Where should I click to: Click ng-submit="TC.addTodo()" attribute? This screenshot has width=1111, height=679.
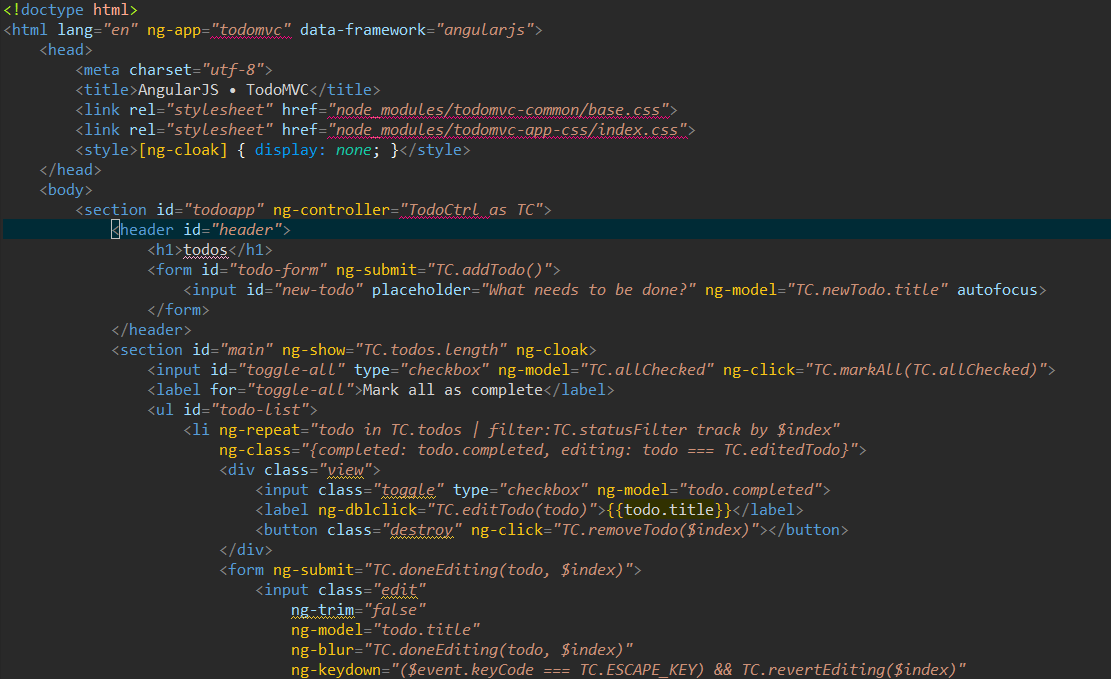(x=444, y=269)
